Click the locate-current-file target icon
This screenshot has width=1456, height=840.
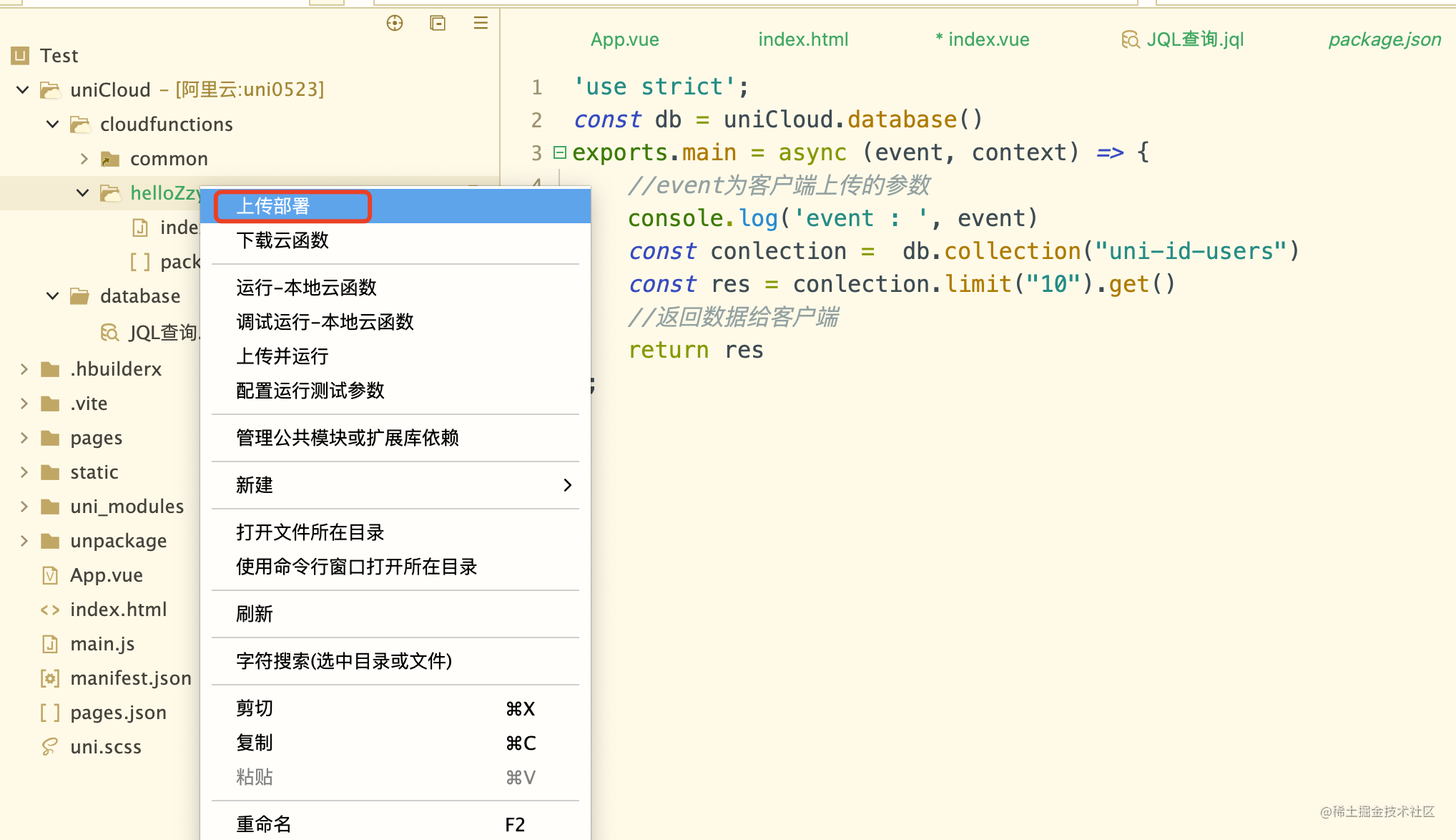click(395, 23)
